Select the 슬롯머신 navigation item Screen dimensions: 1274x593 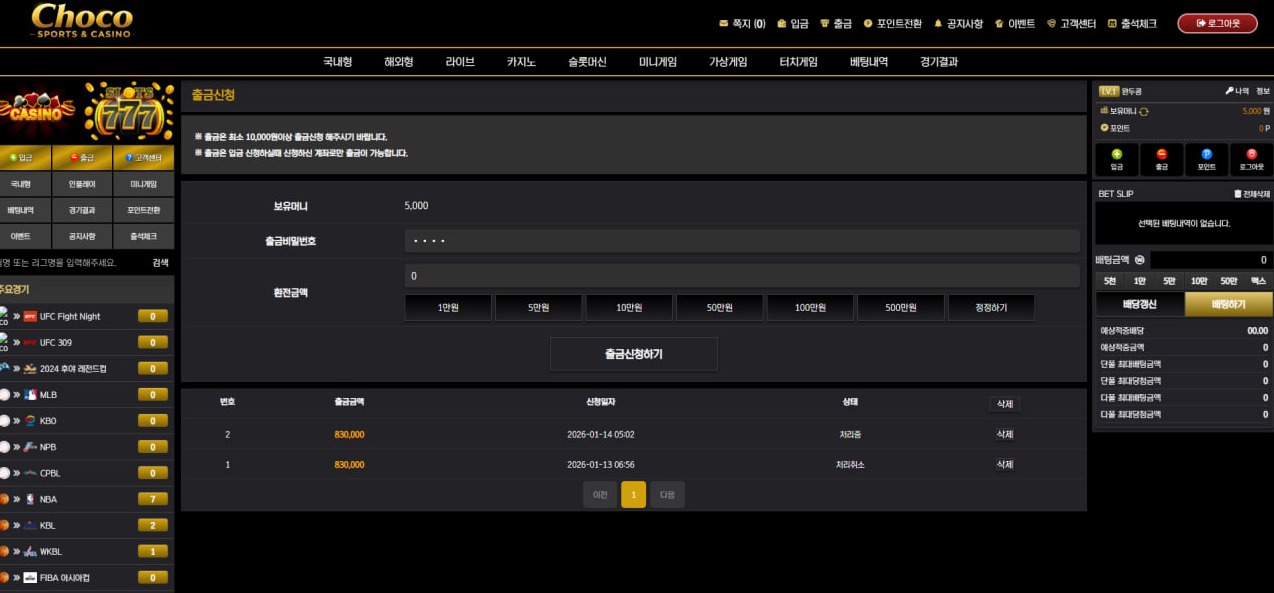[x=587, y=61]
